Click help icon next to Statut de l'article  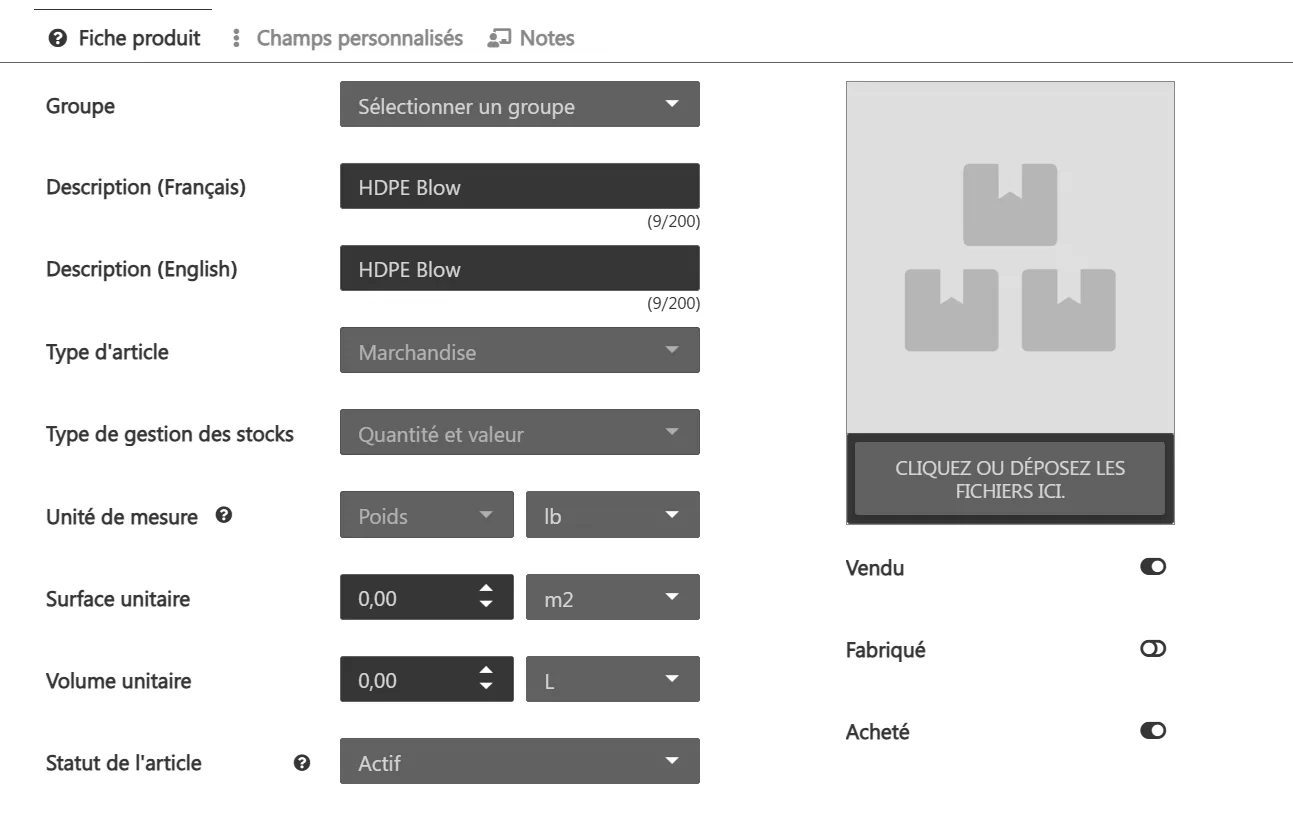pyautogui.click(x=302, y=763)
